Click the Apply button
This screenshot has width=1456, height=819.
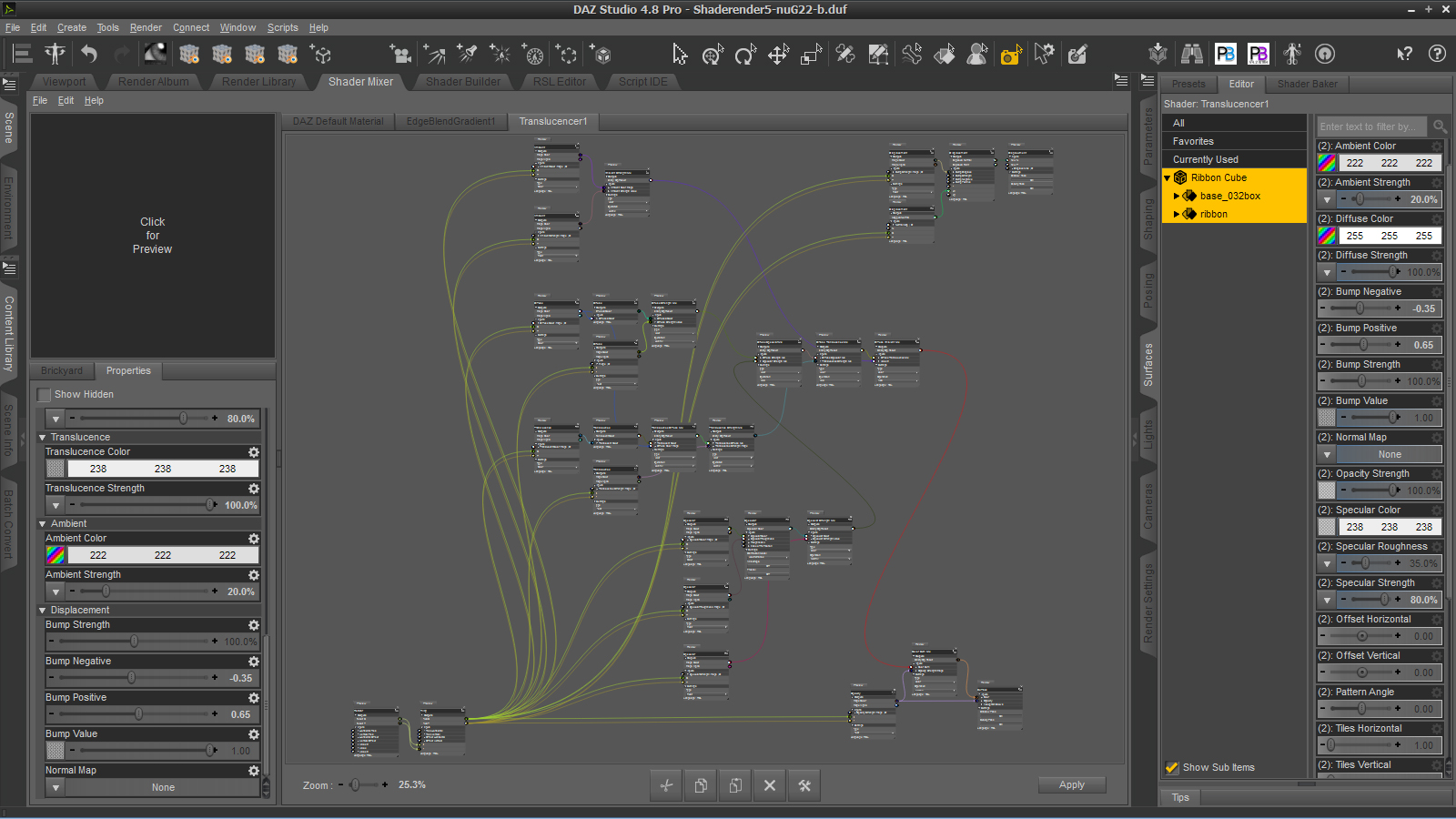[x=1072, y=785]
